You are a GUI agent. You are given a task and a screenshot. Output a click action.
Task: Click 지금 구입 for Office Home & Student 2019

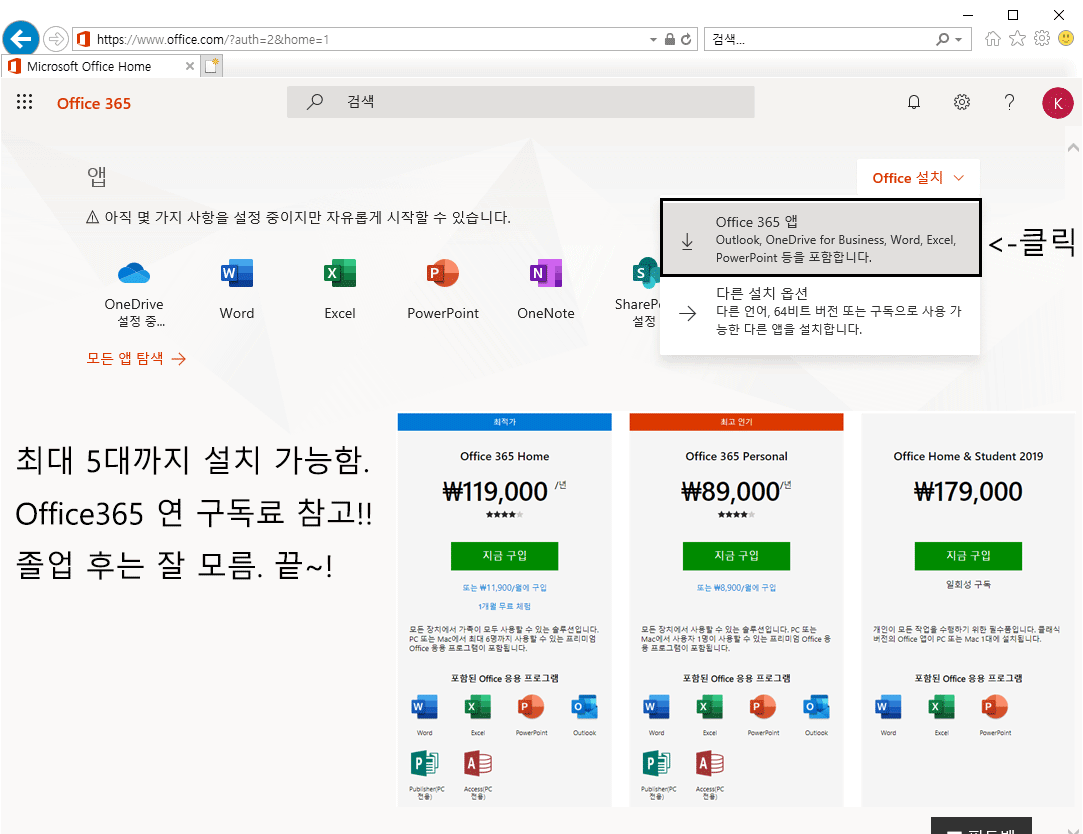click(968, 556)
